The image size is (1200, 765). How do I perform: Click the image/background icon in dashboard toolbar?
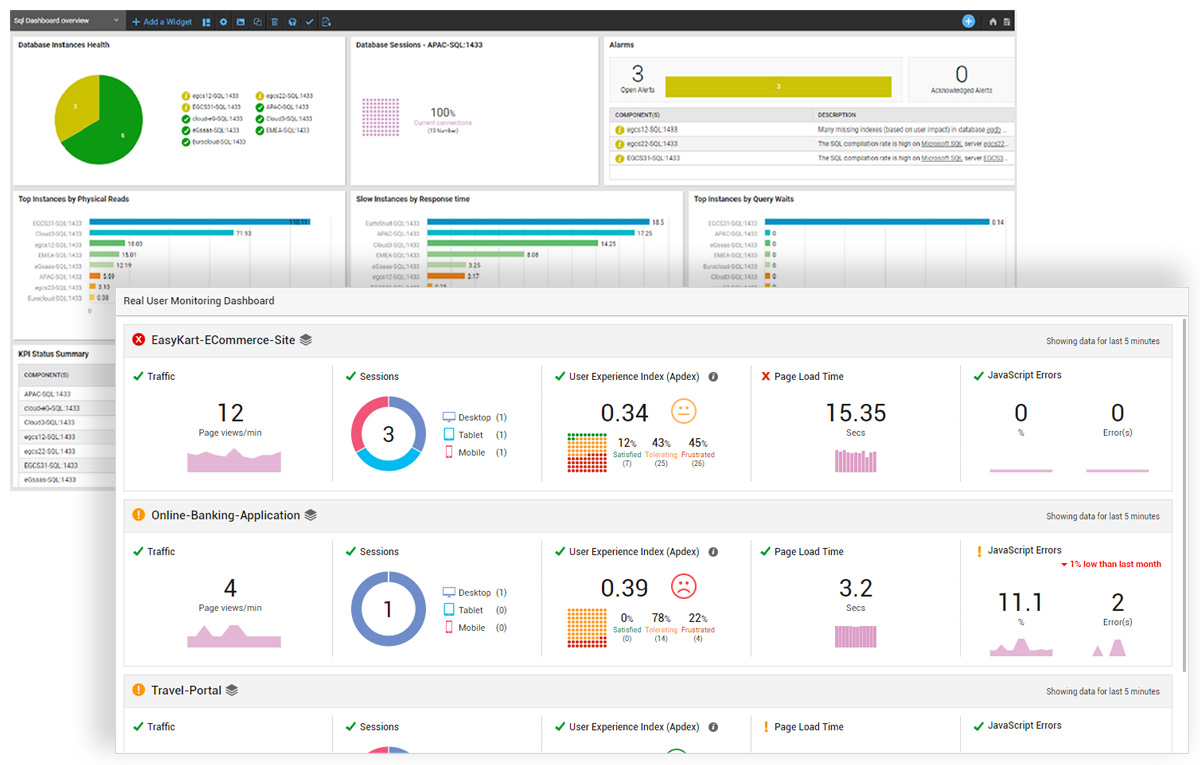240,21
